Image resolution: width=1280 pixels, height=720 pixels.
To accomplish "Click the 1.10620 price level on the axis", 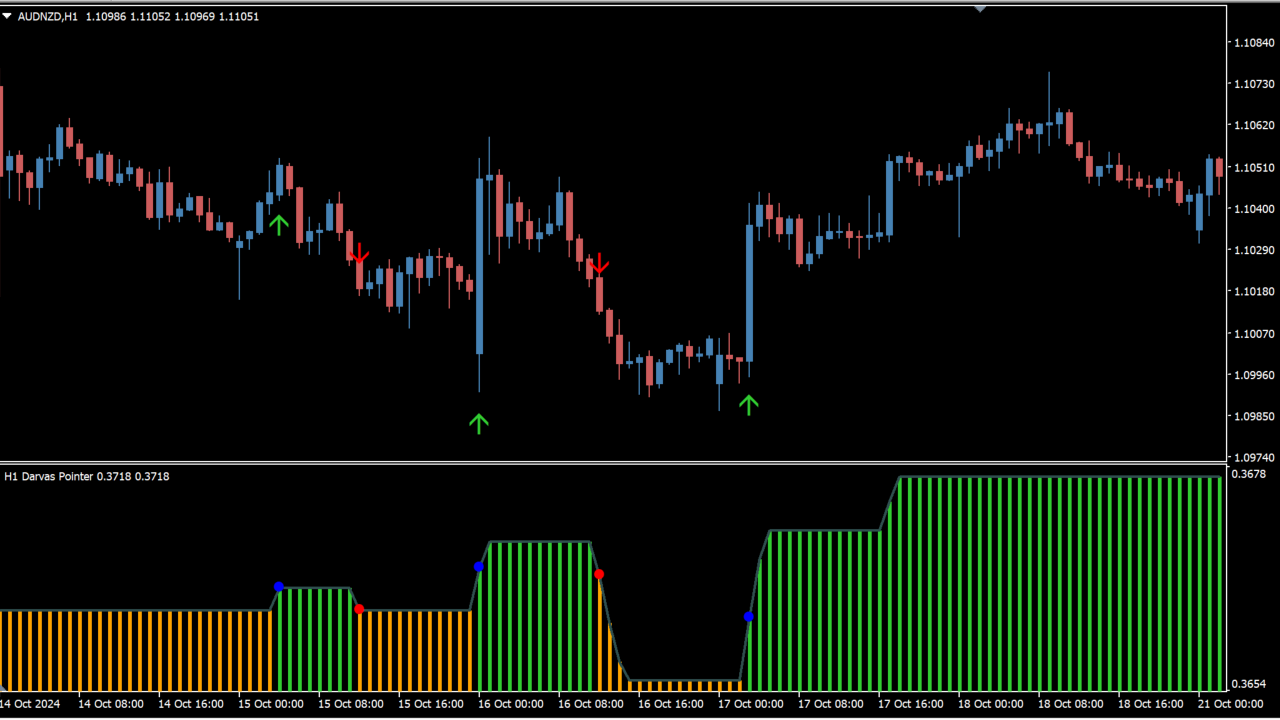I will click(x=1254, y=126).
